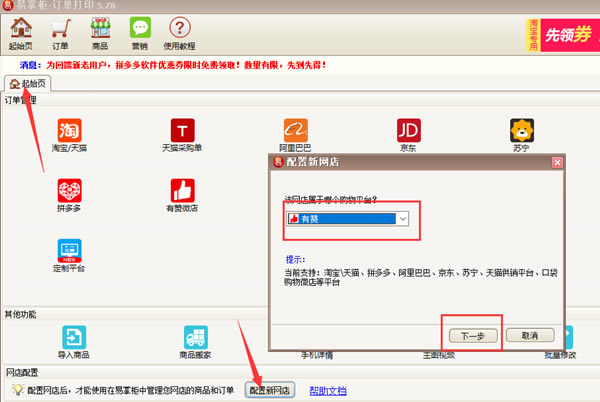
Task: Open the 天猫采购单 platform icon
Action: (182, 135)
